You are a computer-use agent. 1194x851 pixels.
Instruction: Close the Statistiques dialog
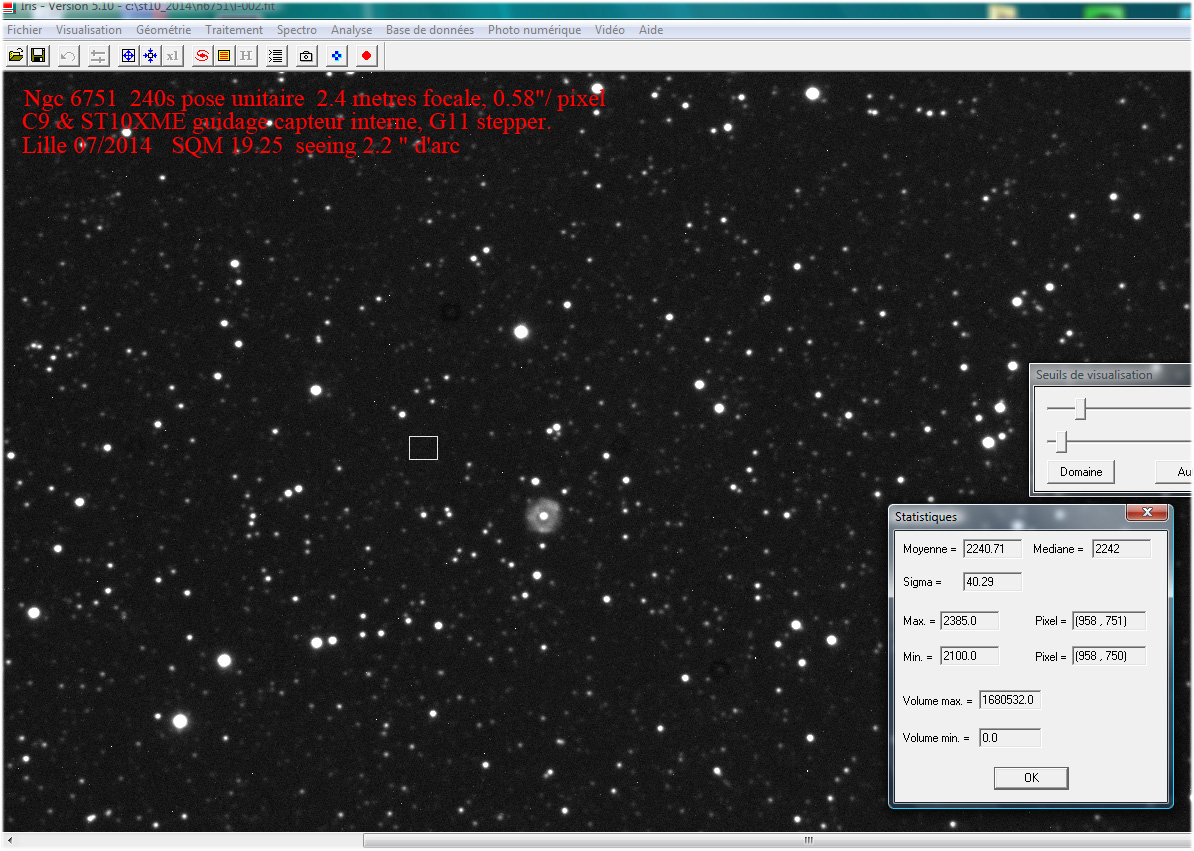pyautogui.click(x=1147, y=512)
